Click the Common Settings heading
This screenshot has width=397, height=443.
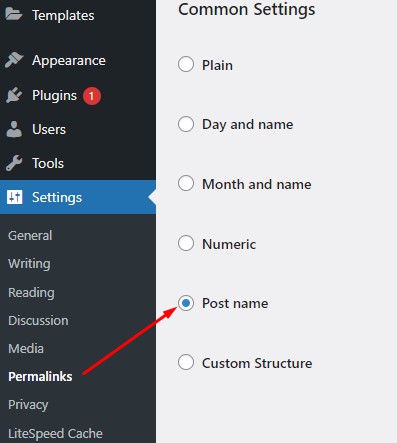[x=247, y=9]
